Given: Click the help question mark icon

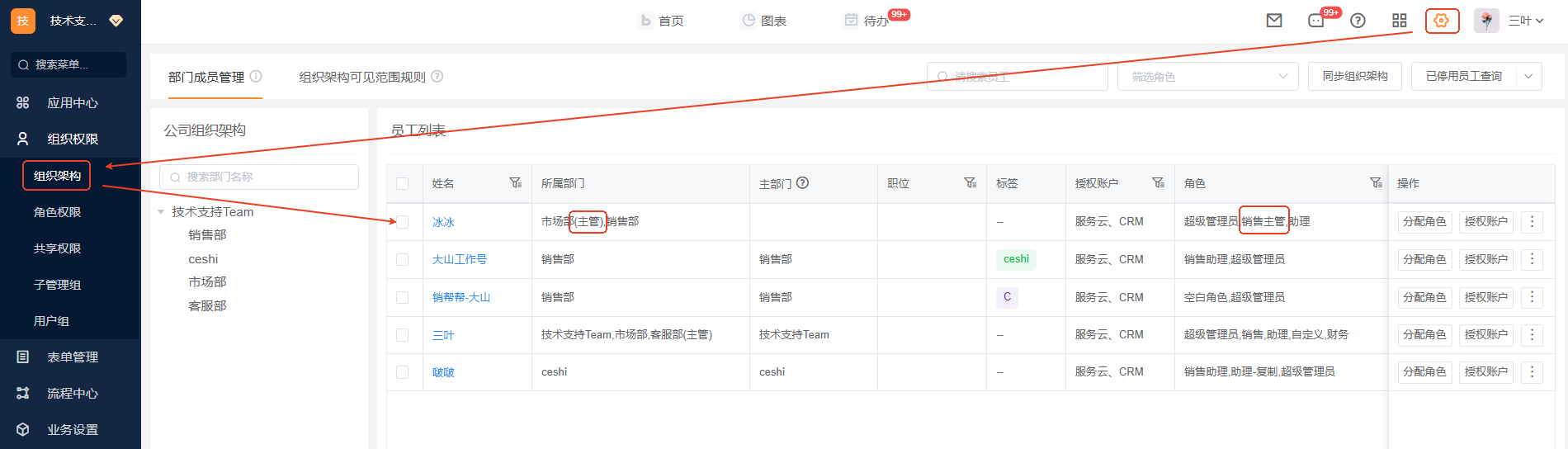Looking at the screenshot, I should coord(1358,21).
